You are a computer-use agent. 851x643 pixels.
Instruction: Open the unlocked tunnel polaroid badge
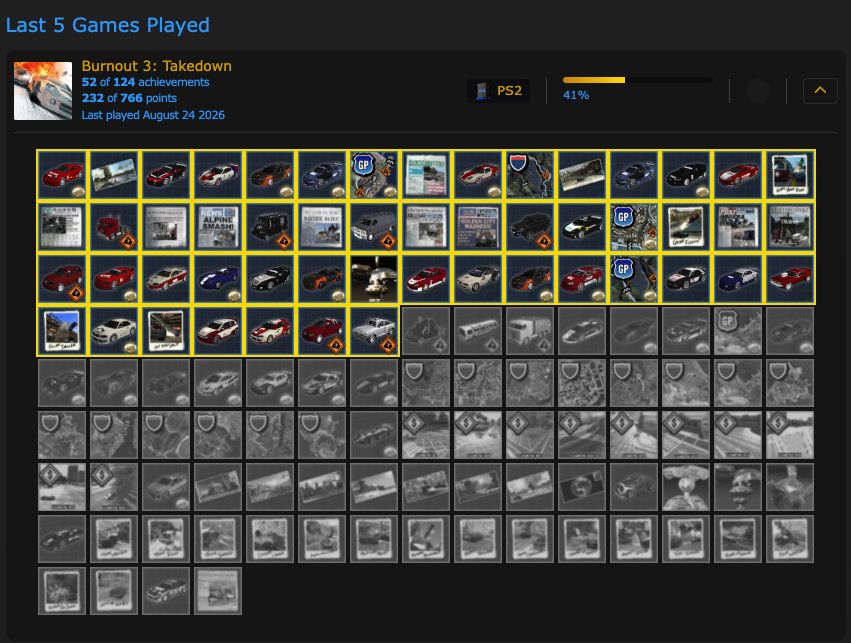click(x=166, y=331)
